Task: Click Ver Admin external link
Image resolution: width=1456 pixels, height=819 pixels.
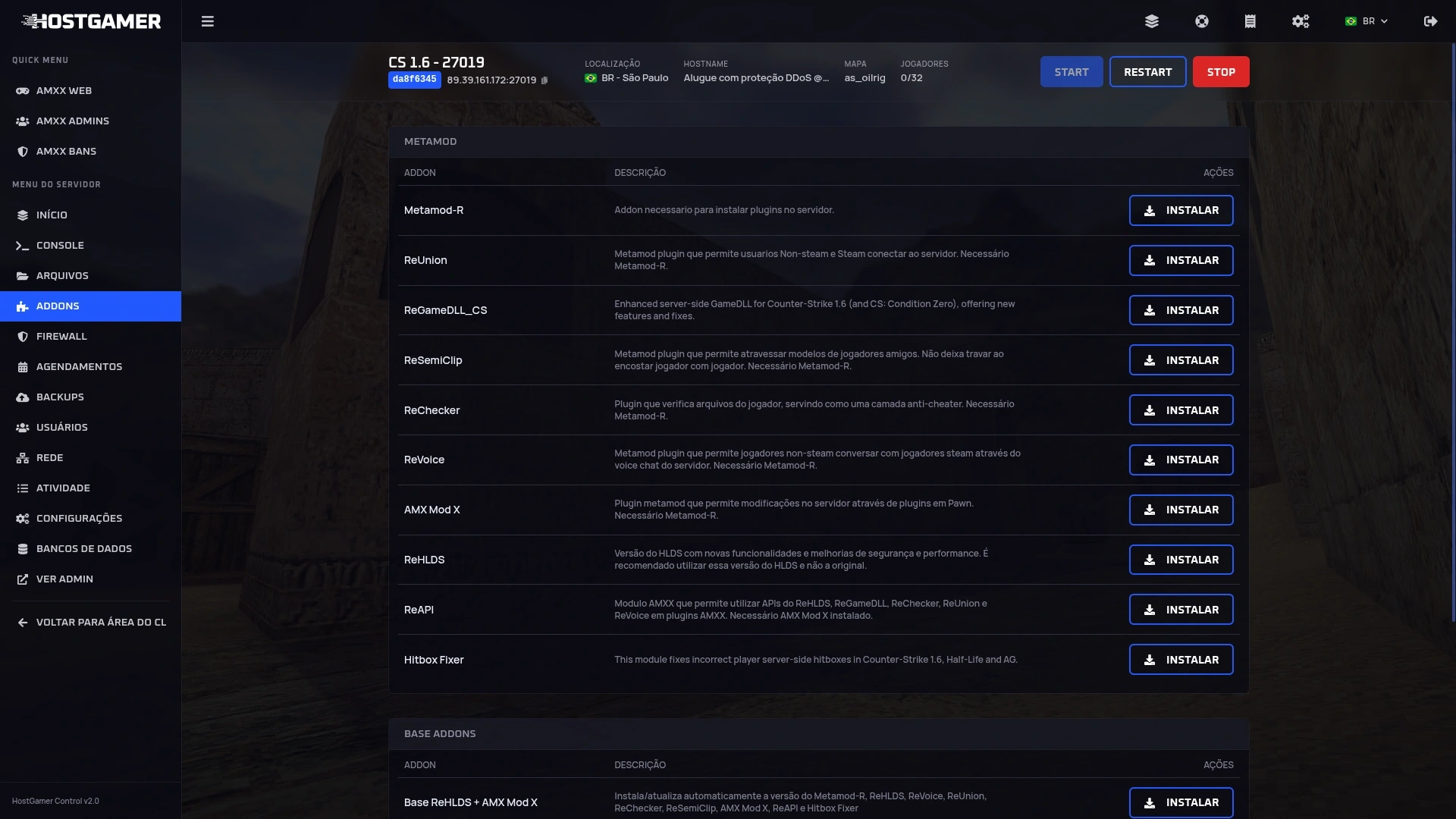Action: click(90, 579)
